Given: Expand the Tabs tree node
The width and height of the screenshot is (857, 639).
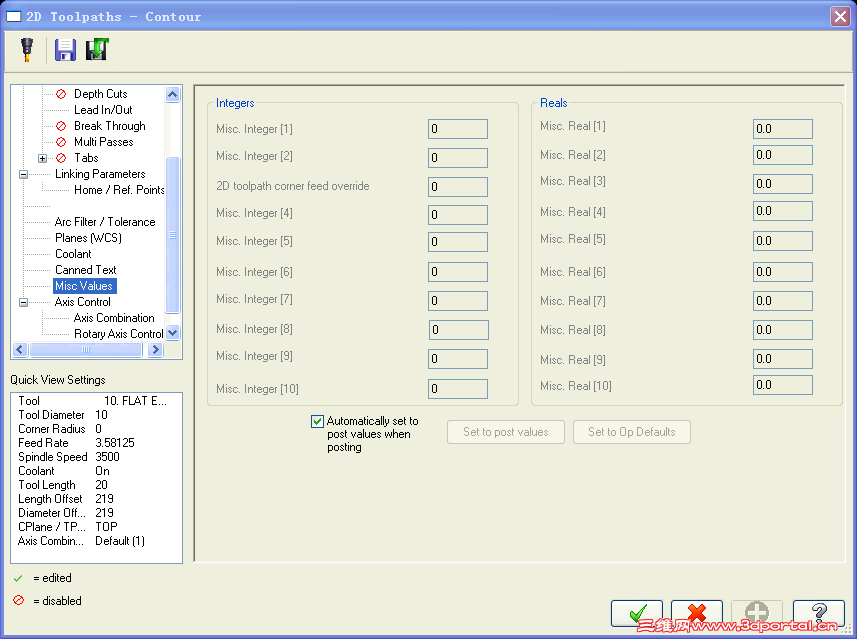Looking at the screenshot, I should pos(42,159).
